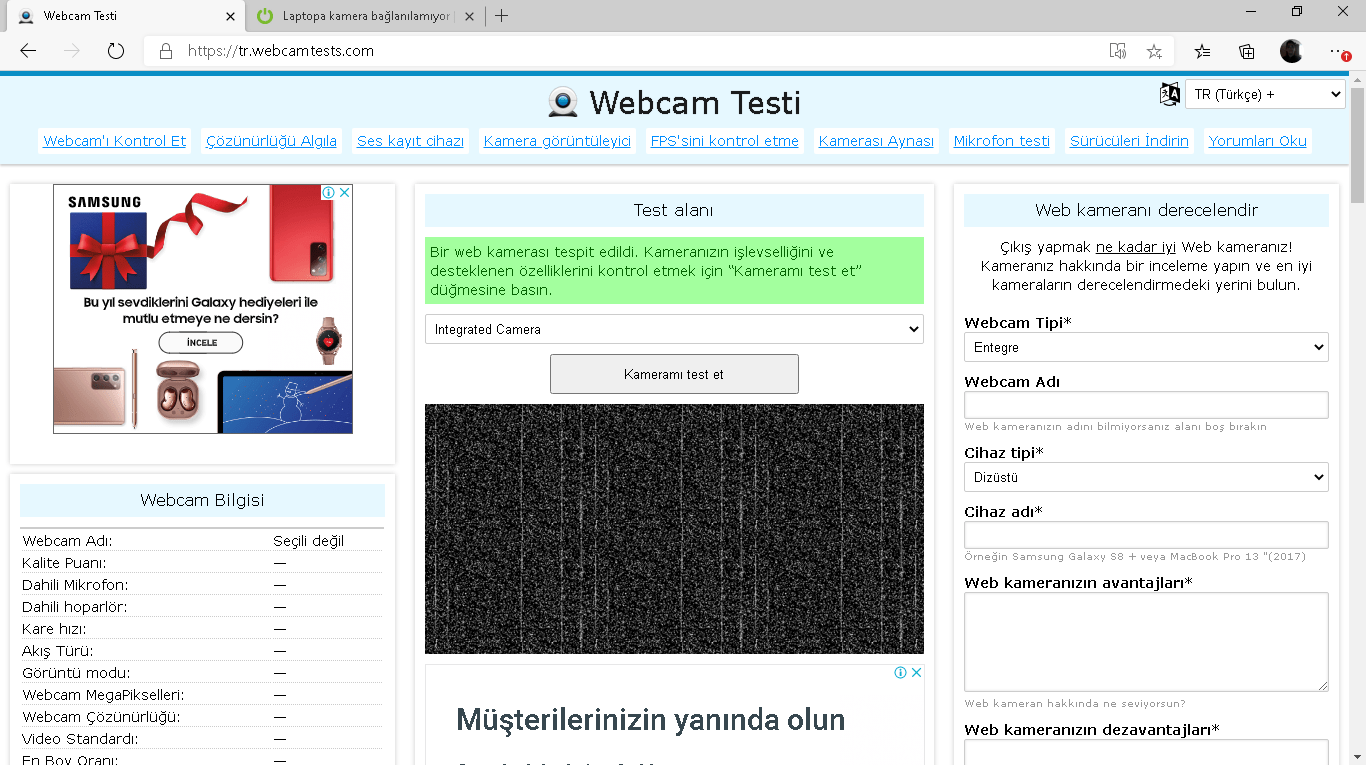Click the Dahili hoparlör: row label
Viewport: 1366px width, 765px height.
click(x=74, y=607)
